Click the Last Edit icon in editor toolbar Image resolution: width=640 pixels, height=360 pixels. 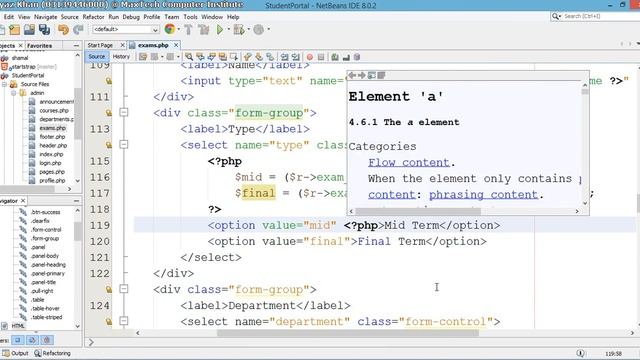(143, 57)
